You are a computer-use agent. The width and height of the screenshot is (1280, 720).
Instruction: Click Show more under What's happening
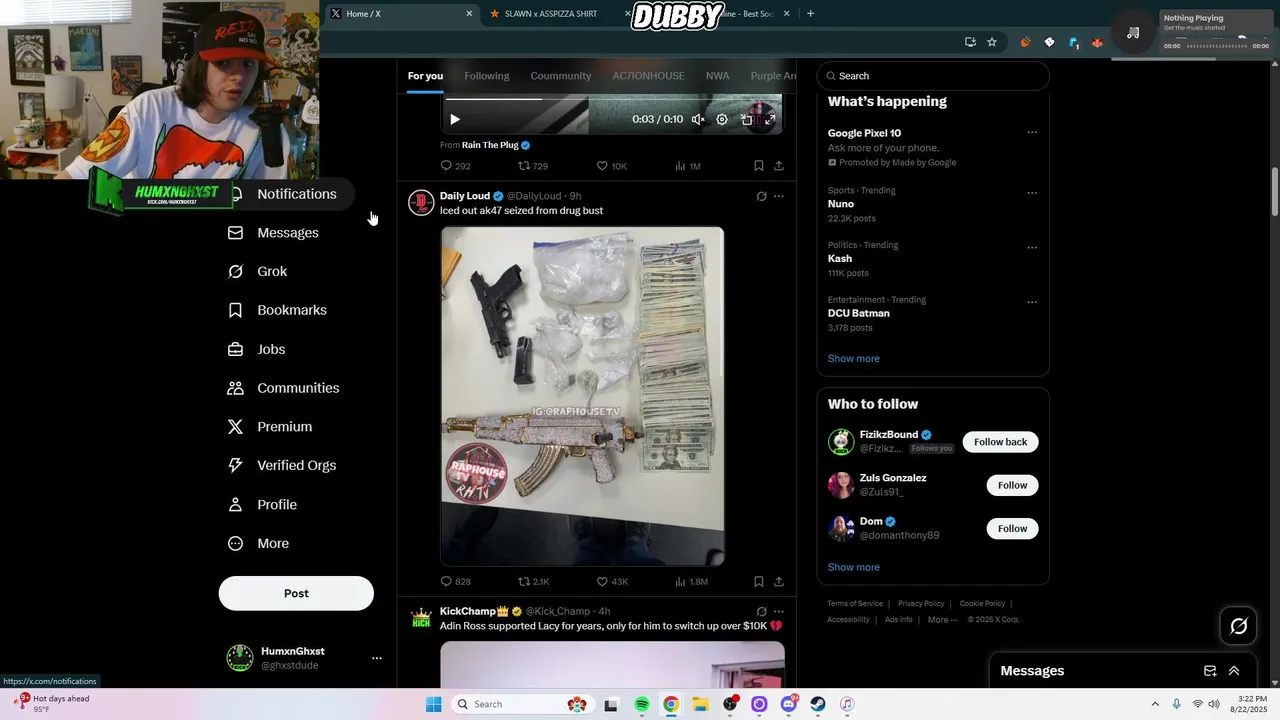(853, 359)
